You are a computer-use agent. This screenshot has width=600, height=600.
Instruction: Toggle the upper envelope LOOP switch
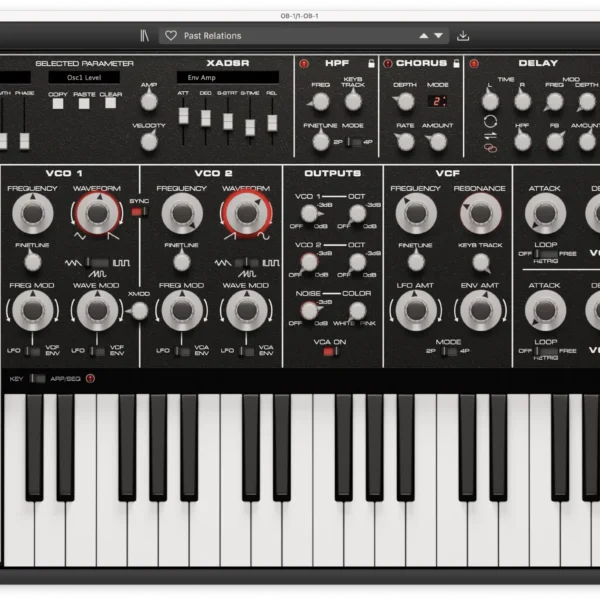(546, 254)
